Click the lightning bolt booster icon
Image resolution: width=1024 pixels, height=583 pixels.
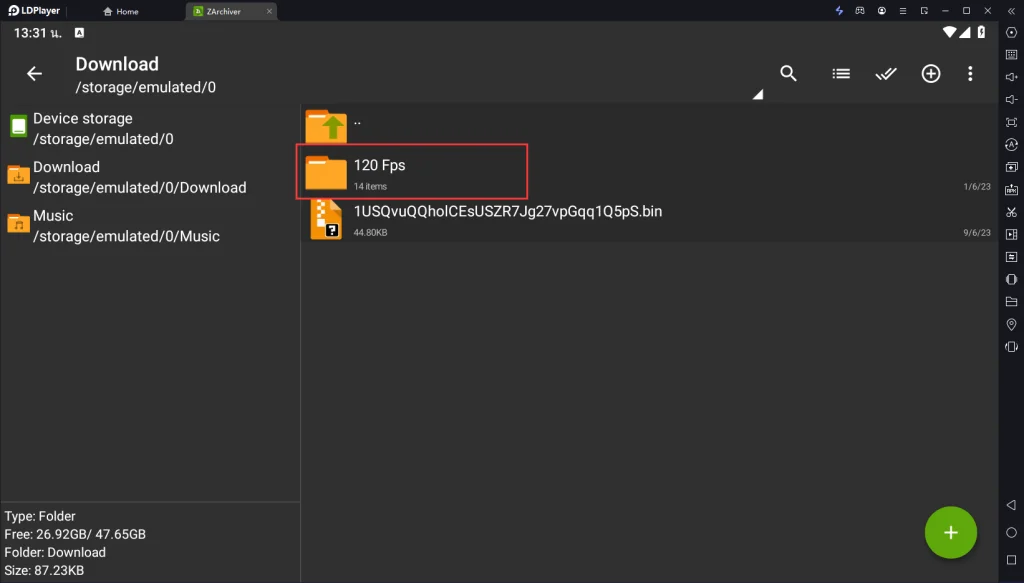click(839, 10)
